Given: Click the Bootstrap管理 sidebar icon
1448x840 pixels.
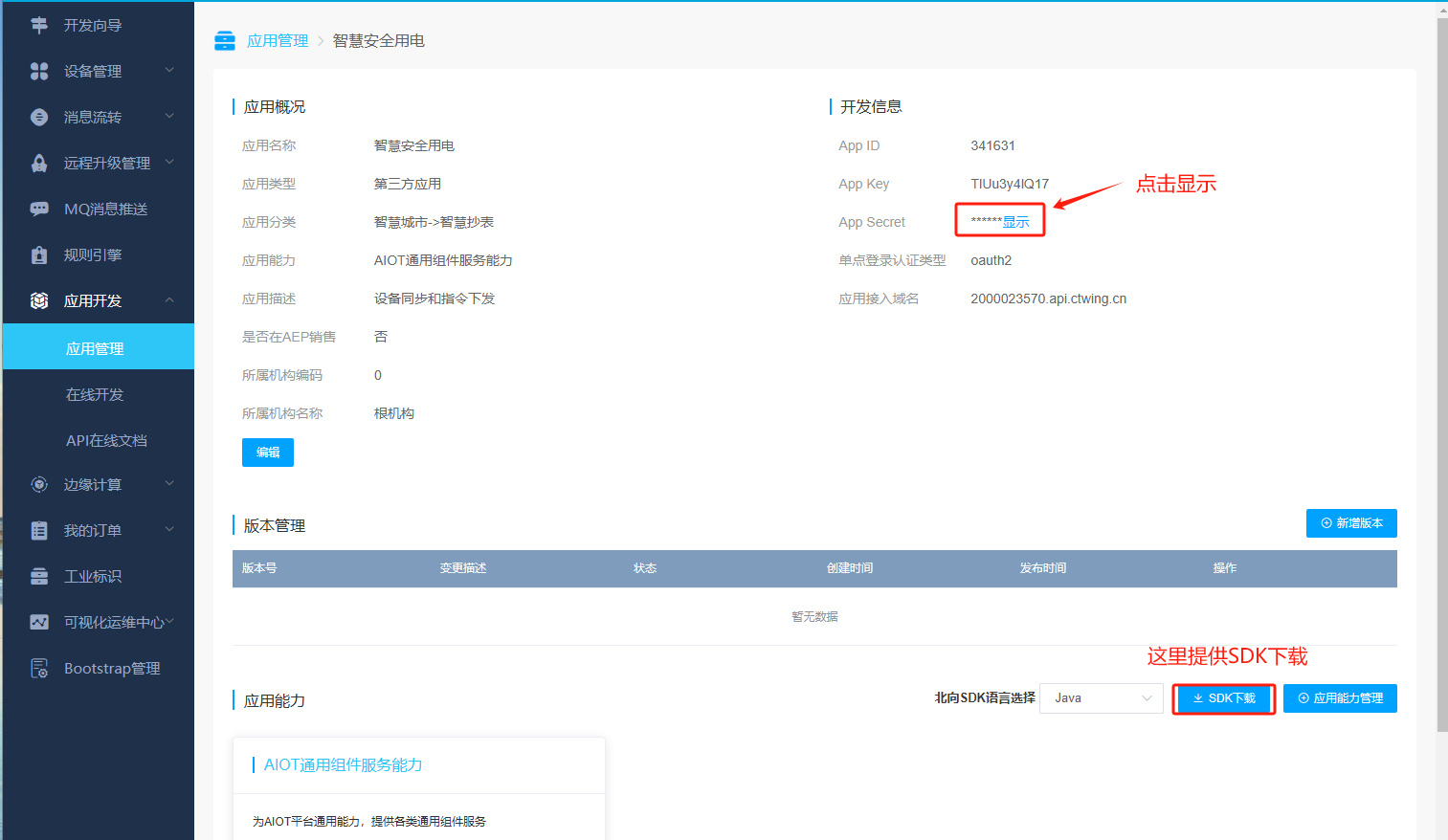Looking at the screenshot, I should tap(39, 669).
